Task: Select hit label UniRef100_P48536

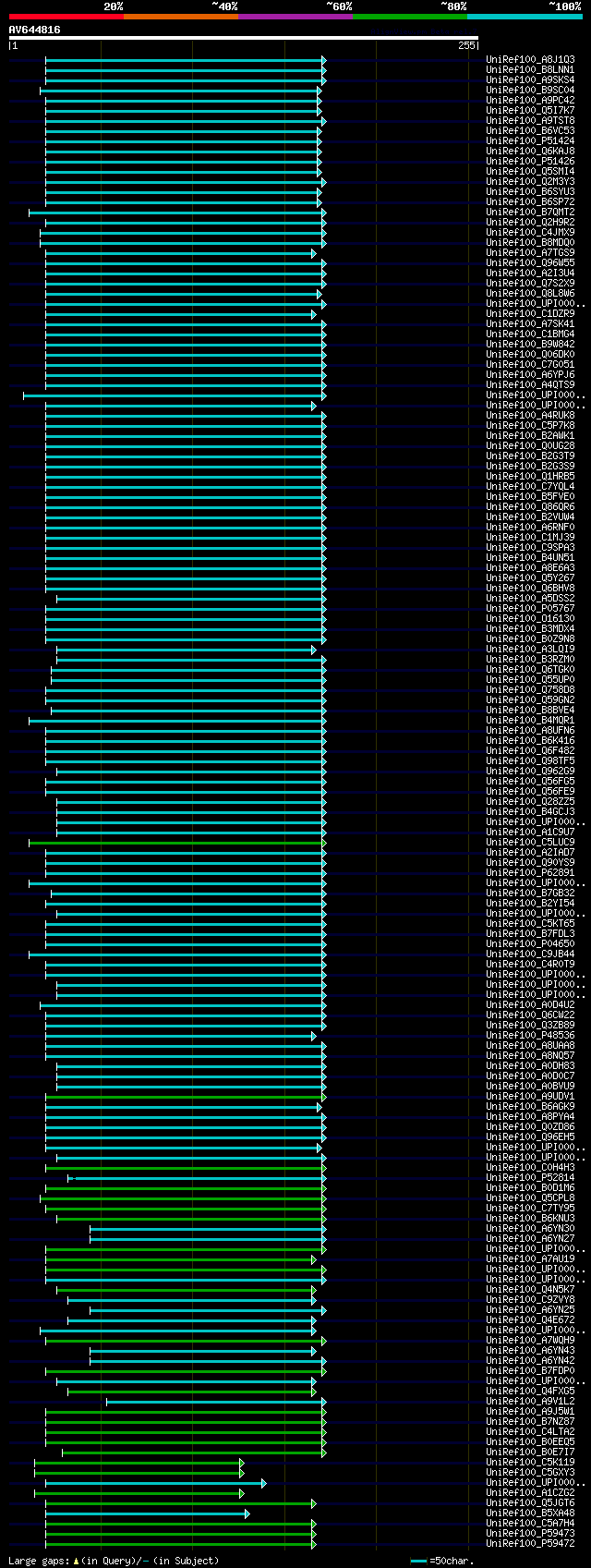Action: click(530, 1036)
